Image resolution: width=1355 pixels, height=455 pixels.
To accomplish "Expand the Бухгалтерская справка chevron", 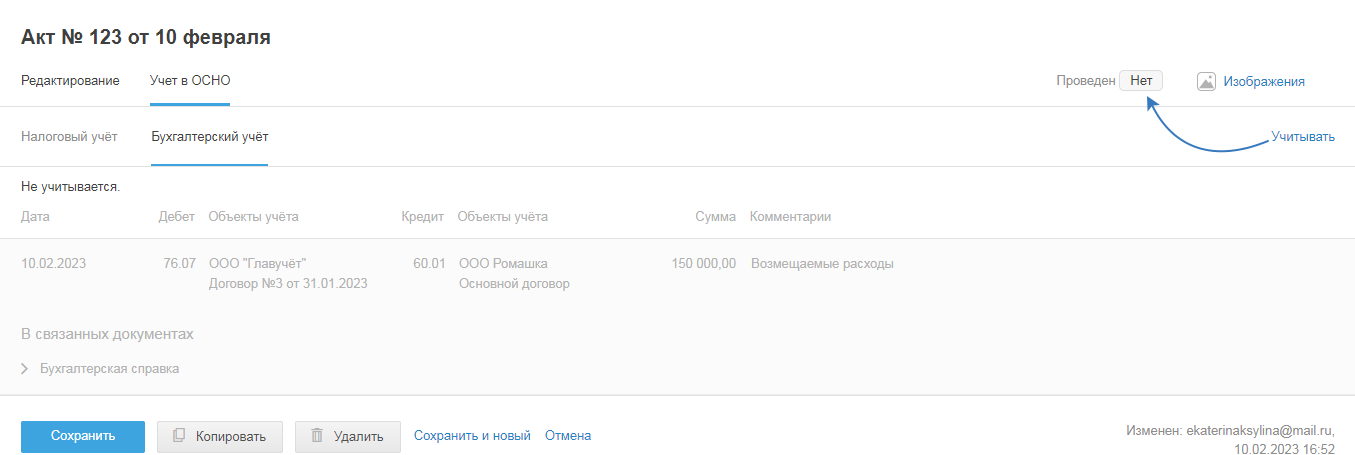I will click(x=24, y=369).
